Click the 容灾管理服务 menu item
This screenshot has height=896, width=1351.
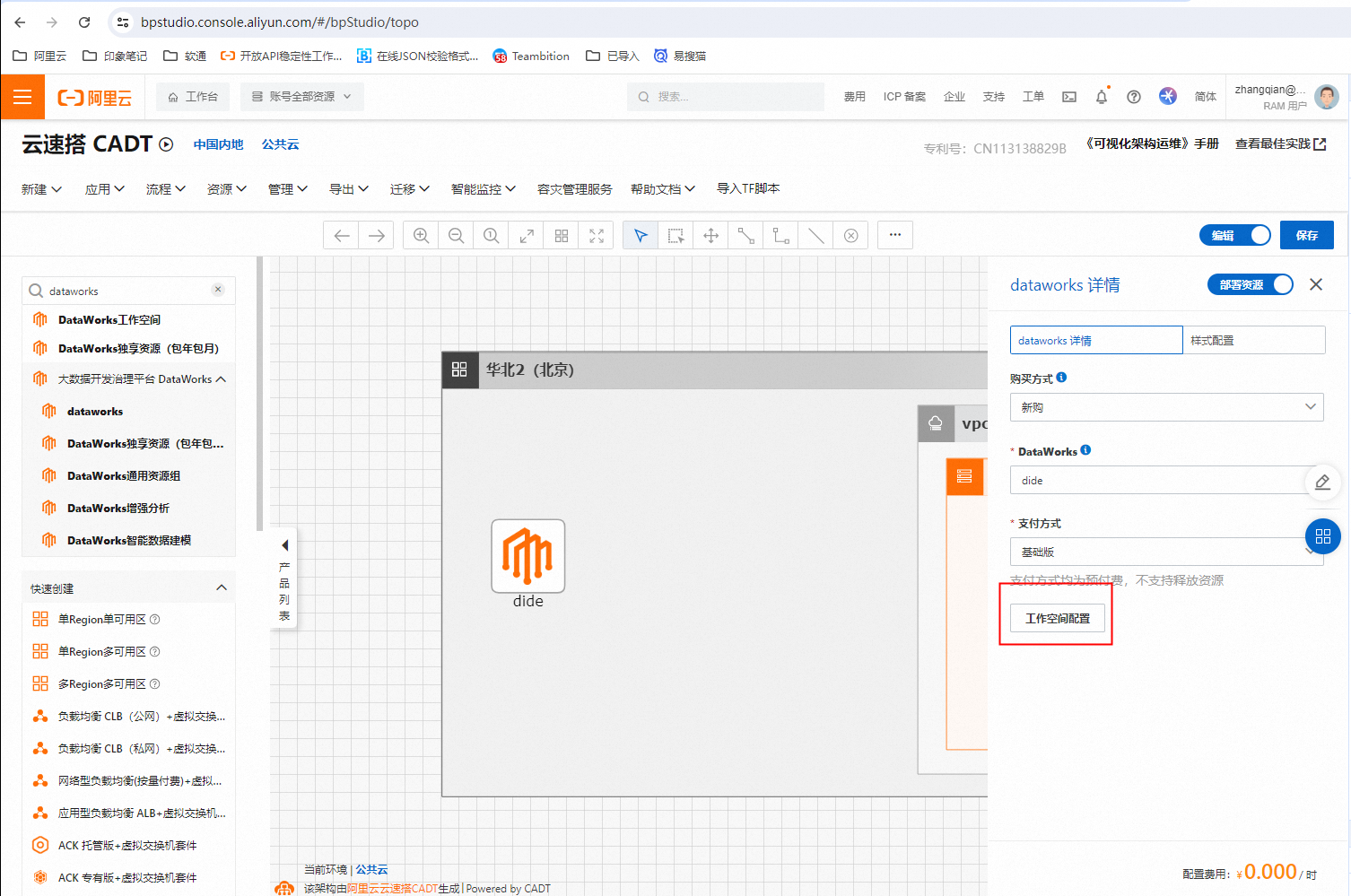(574, 189)
